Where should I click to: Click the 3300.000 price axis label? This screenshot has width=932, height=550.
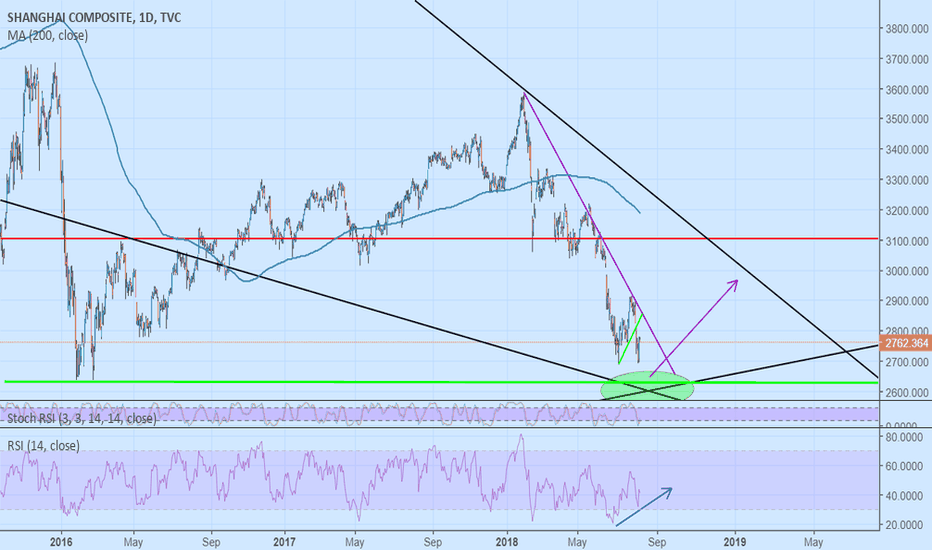point(906,180)
